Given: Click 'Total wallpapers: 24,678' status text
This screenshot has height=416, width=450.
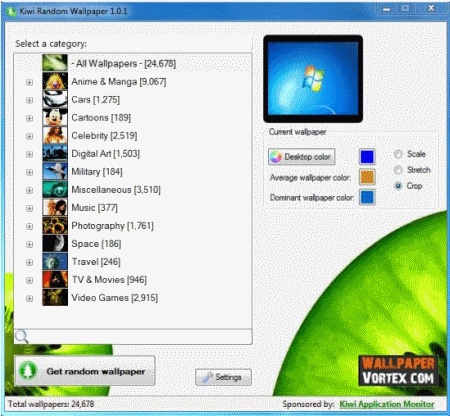Looking at the screenshot, I should 51,404.
